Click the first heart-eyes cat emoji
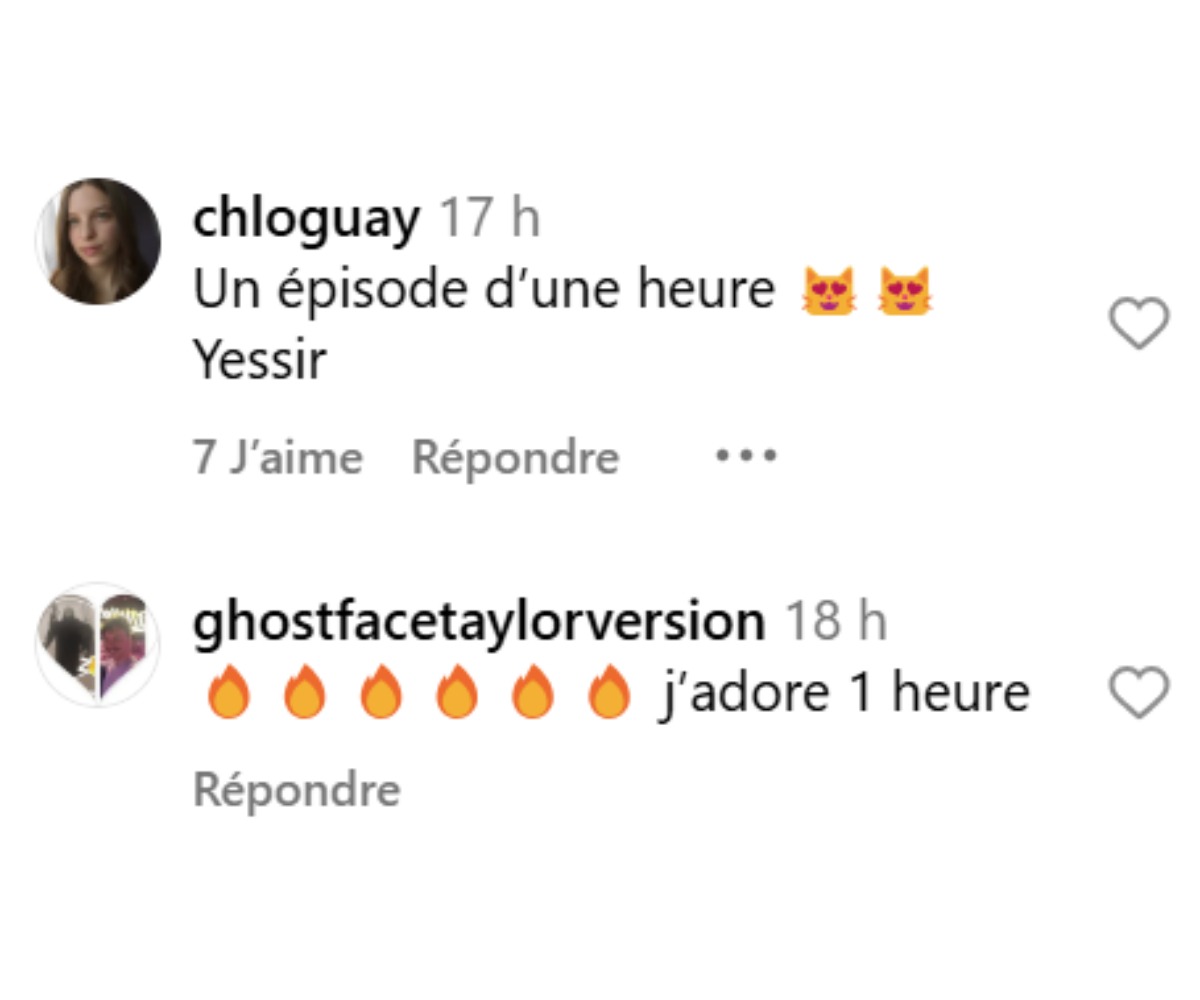This screenshot has height=1000, width=1200. click(x=829, y=291)
